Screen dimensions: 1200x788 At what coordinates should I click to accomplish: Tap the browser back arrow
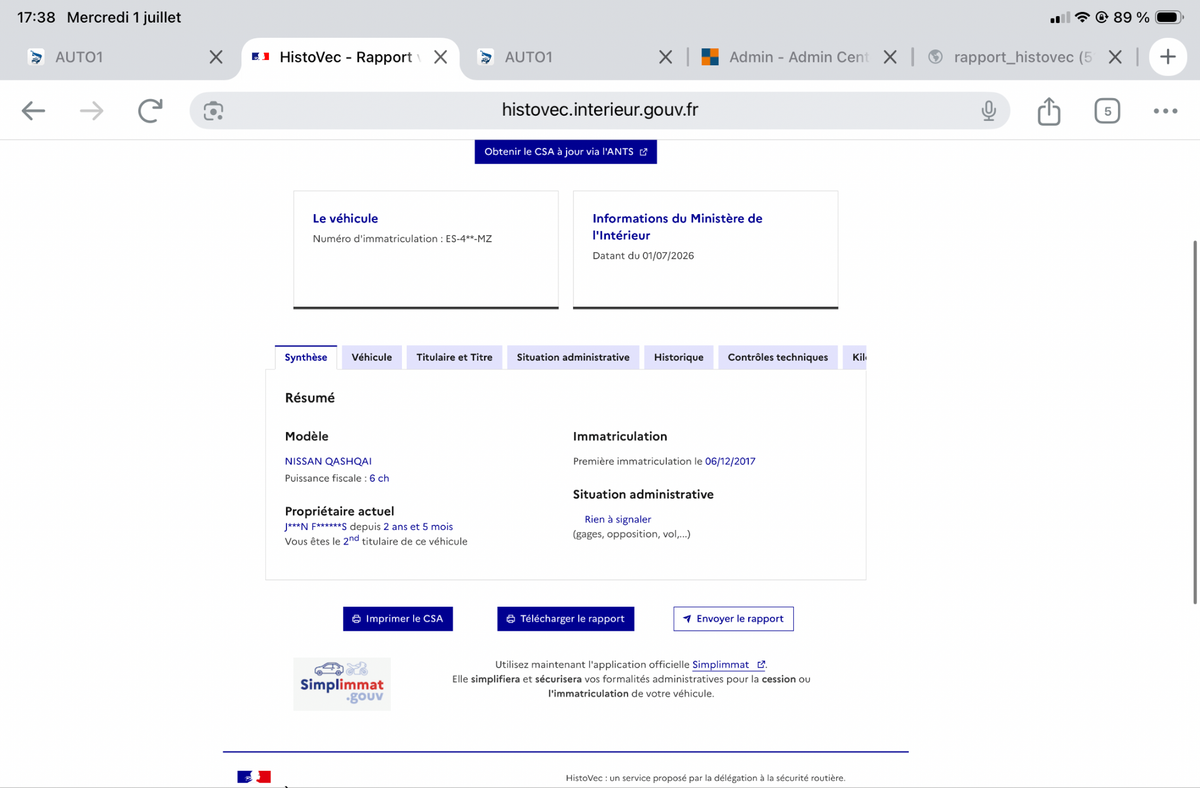pyautogui.click(x=33, y=111)
